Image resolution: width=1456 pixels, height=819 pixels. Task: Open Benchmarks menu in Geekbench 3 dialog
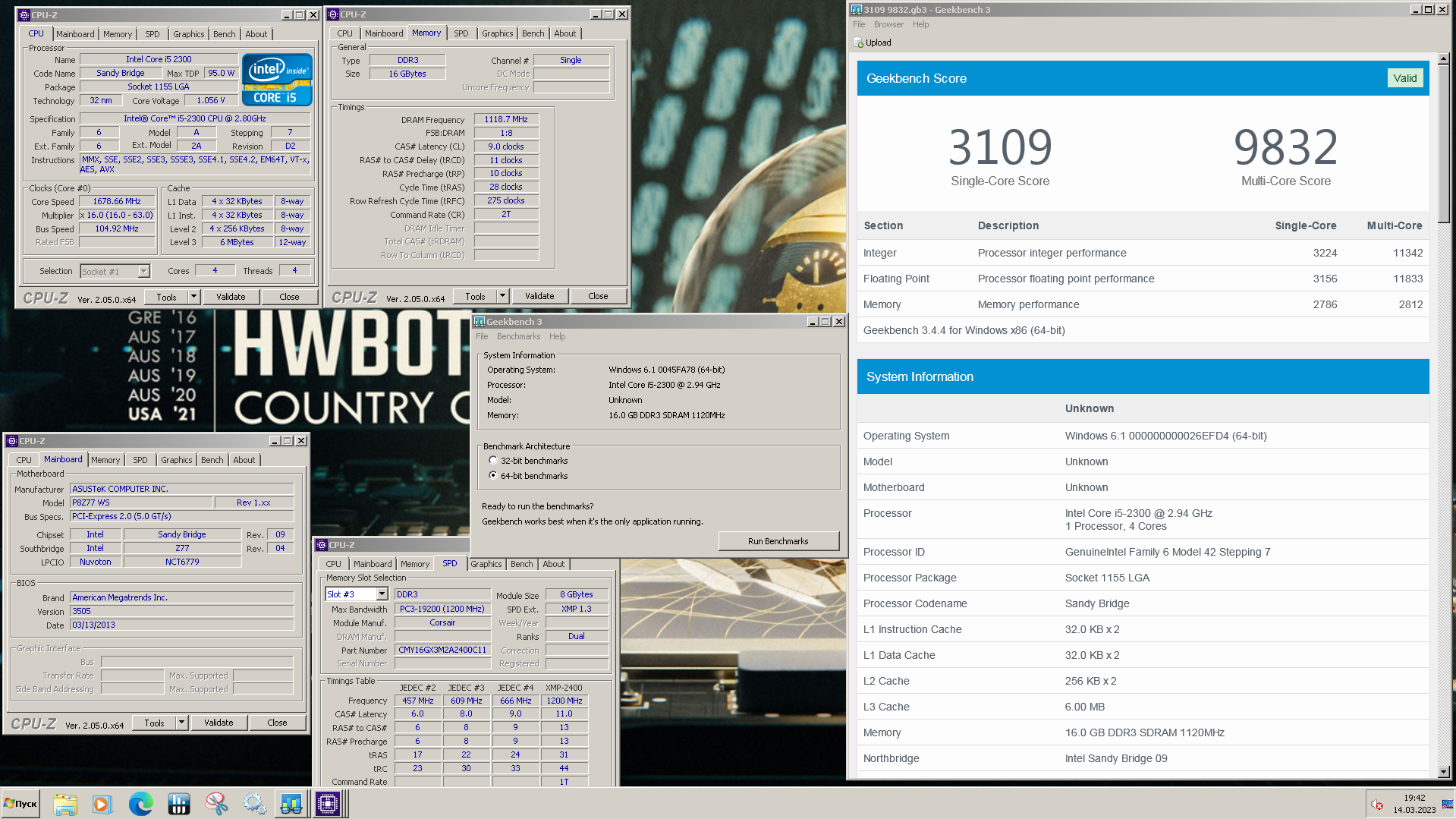(x=518, y=336)
